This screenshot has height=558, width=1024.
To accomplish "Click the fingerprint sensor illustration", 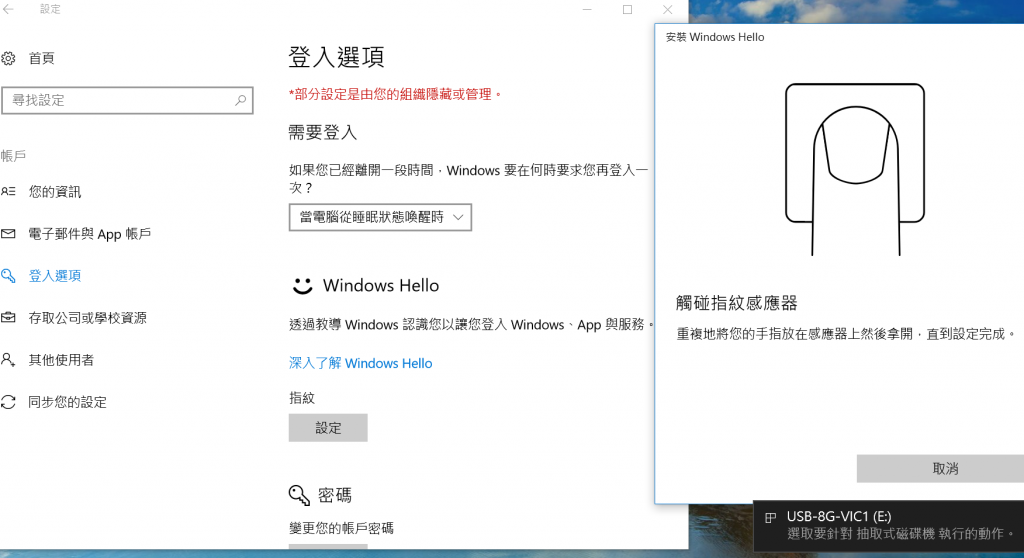I will (x=855, y=169).
